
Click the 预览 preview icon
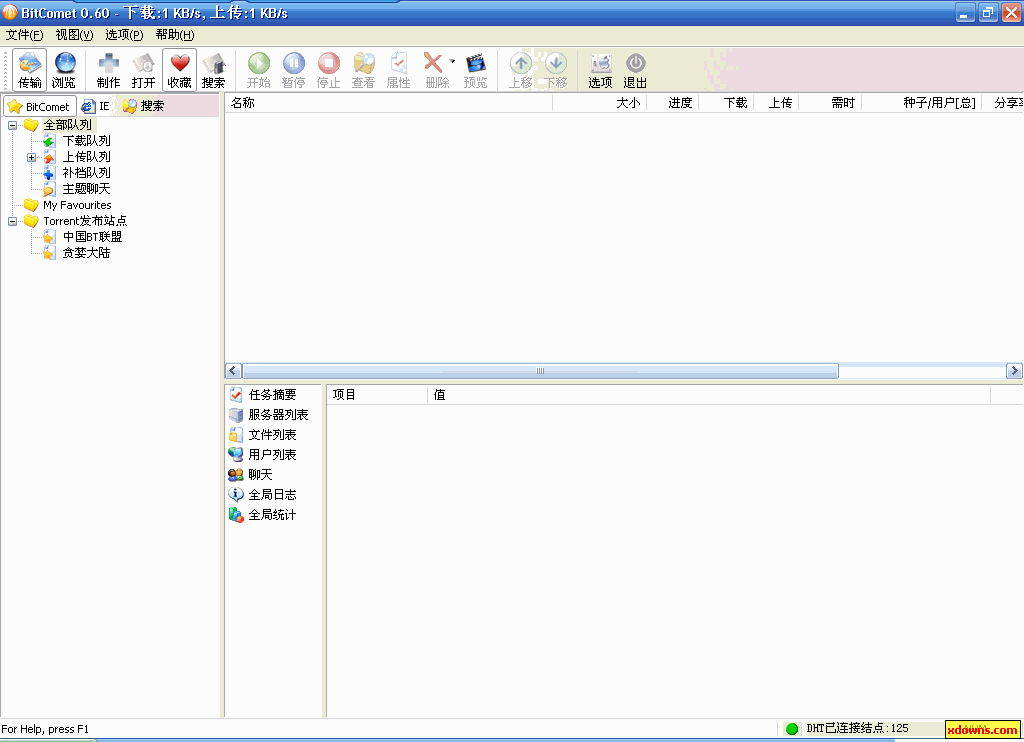tap(475, 70)
